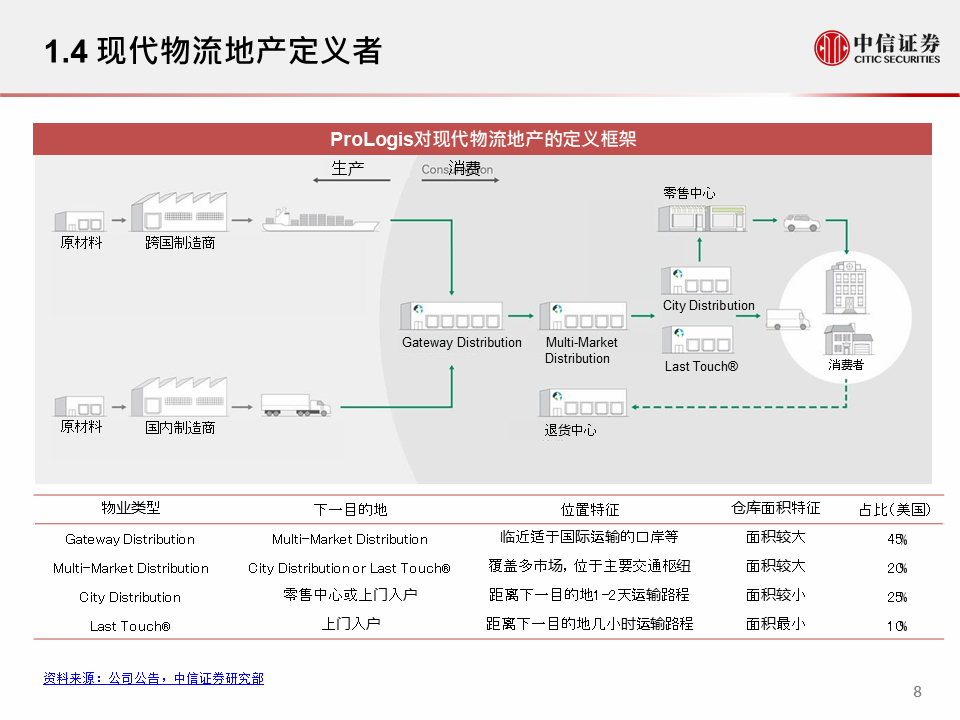Click the 零售中心 label
This screenshot has width=960, height=720.
[x=689, y=193]
